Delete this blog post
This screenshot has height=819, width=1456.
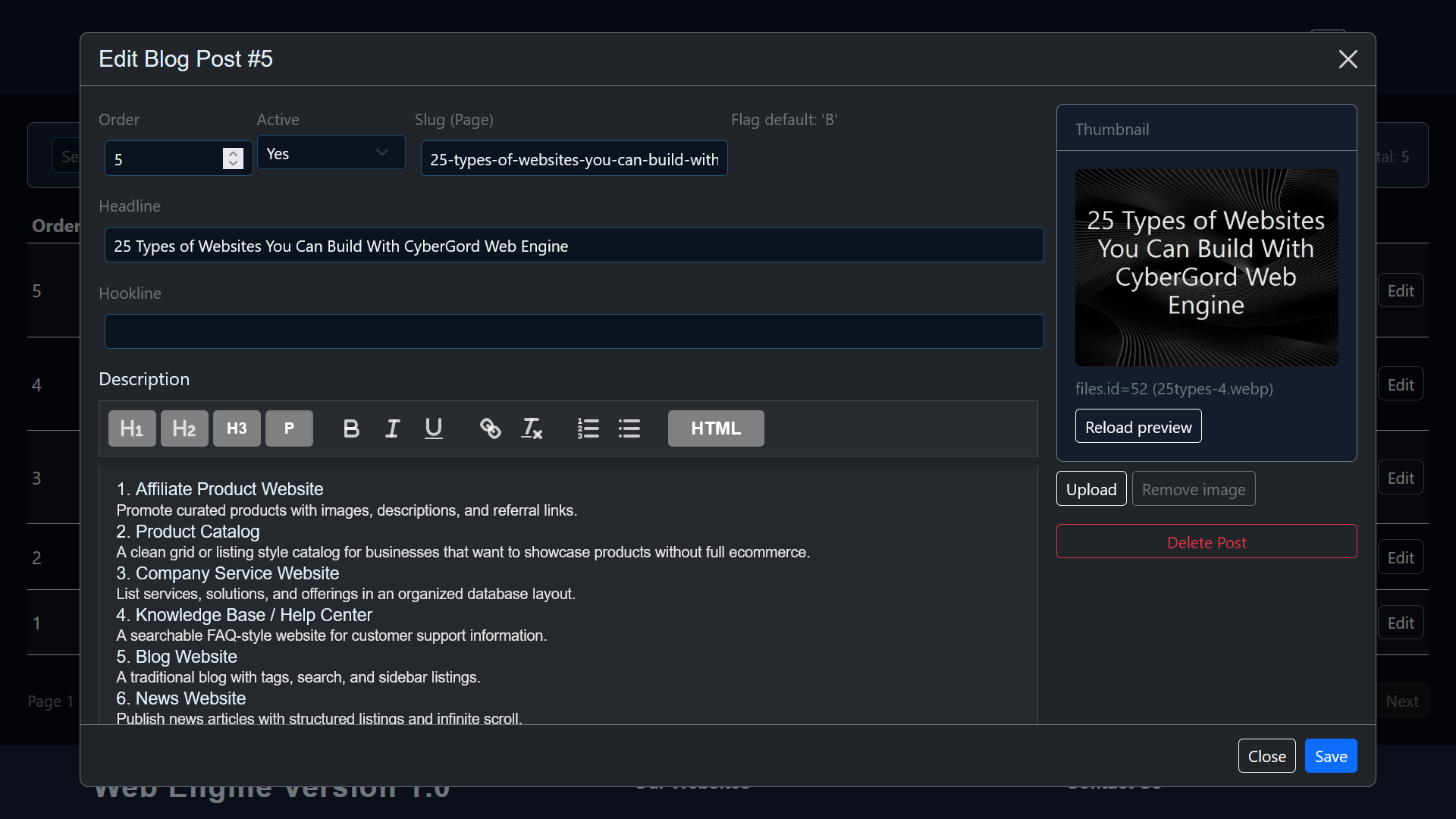click(x=1207, y=541)
